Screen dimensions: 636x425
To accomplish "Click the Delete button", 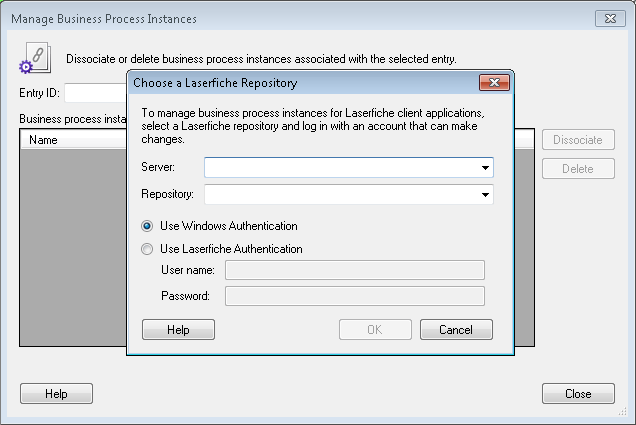I will click(578, 169).
